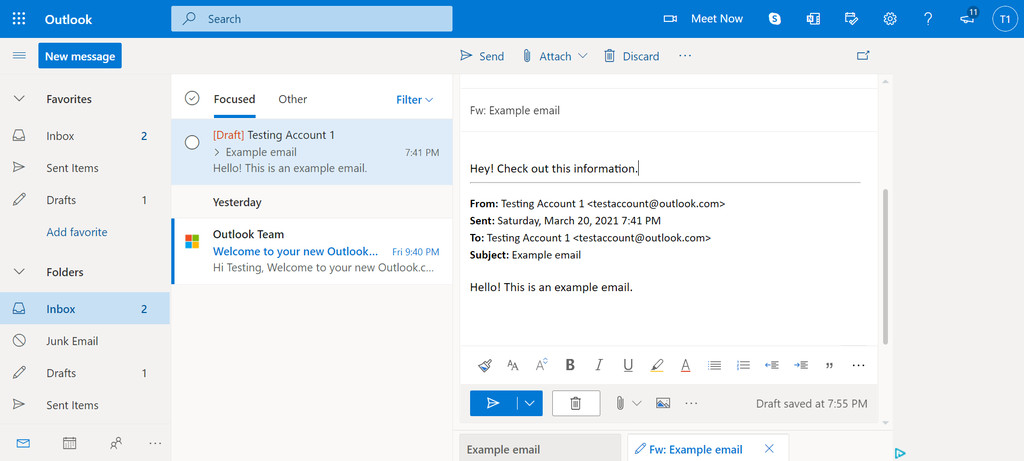Pop out the message to new window
Screen dimensions: 1024x461
[863, 56]
